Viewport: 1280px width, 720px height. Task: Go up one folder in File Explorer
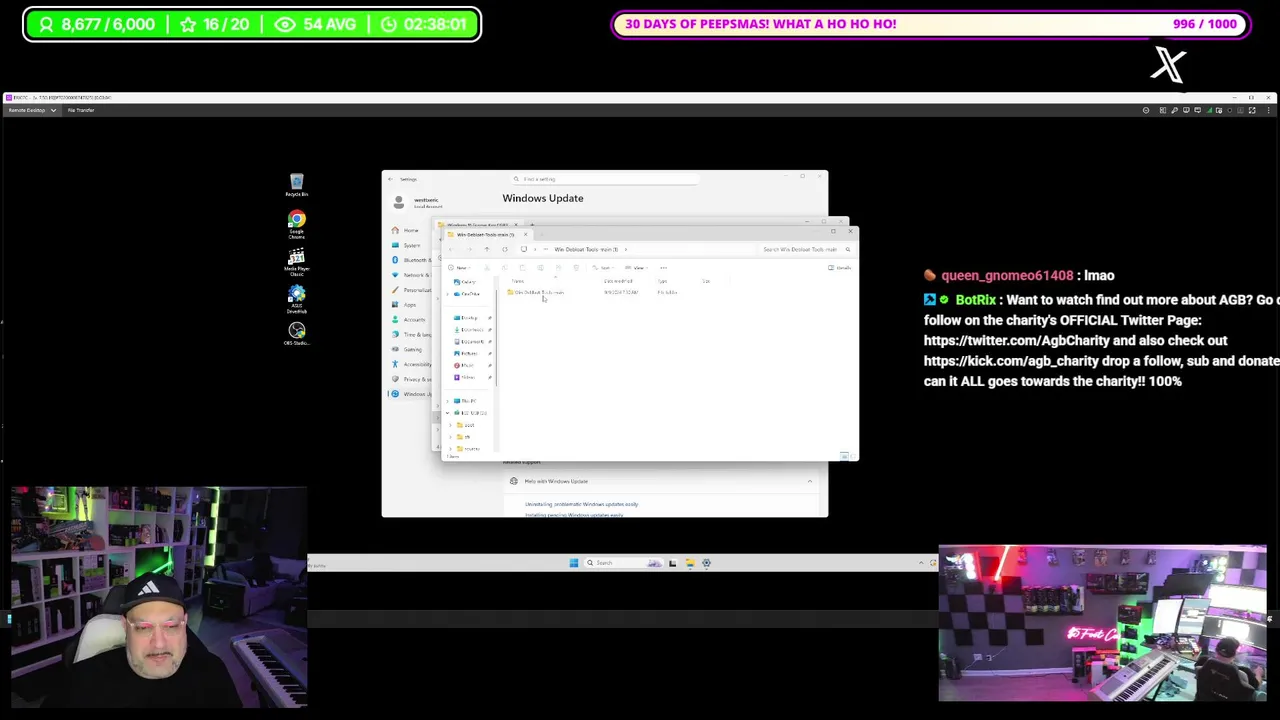[487, 249]
